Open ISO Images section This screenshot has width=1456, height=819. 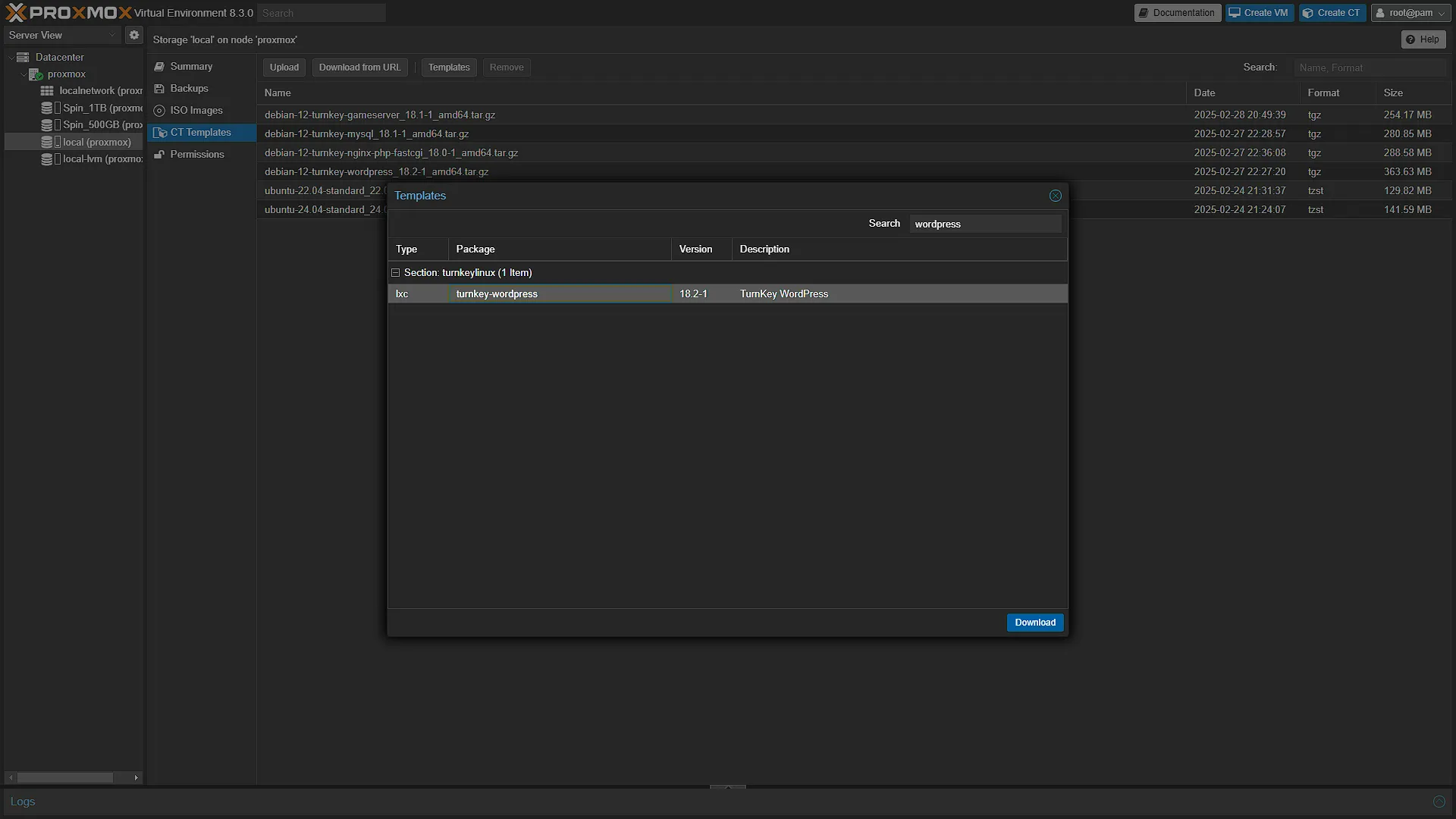click(202, 111)
